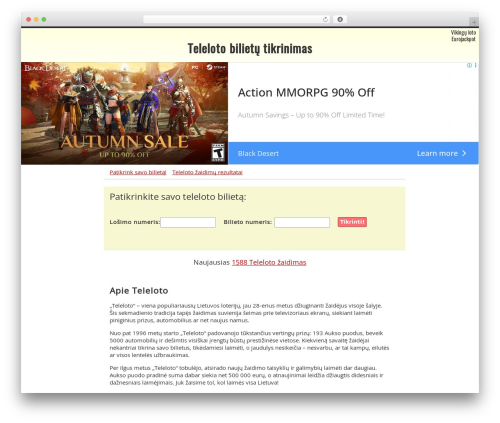The image size is (500, 423).
Task: Click the Black Desert logo on the banner
Action: click(x=45, y=68)
